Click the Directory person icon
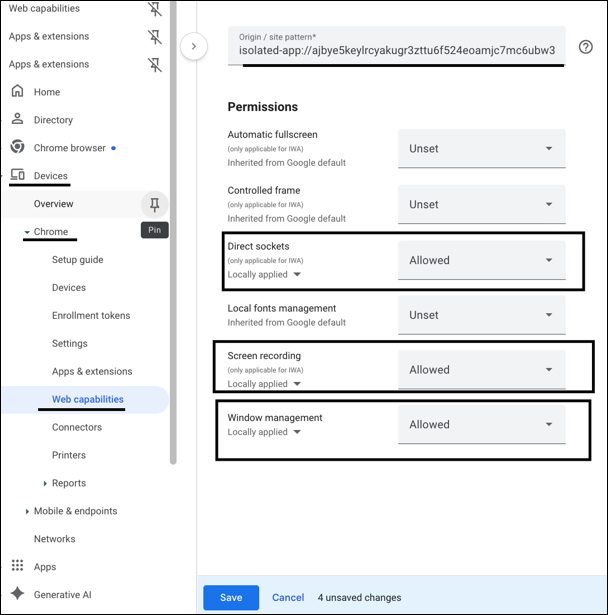608x615 pixels. tap(17, 120)
